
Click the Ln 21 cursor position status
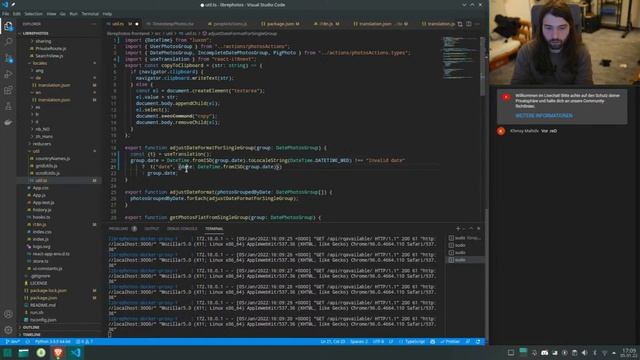coord(332,342)
